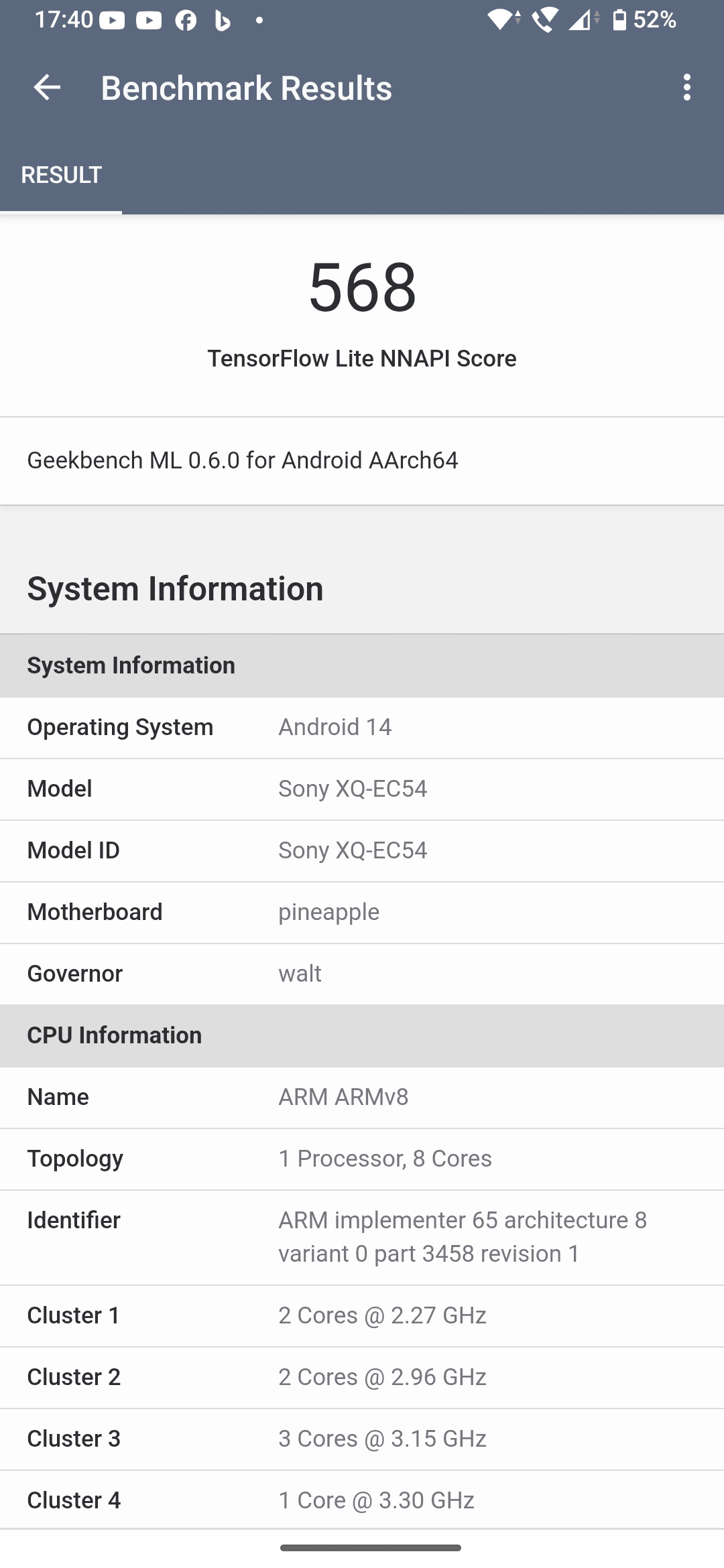724x1568 pixels.
Task: Tap the Facebook notification icon
Action: point(186,20)
